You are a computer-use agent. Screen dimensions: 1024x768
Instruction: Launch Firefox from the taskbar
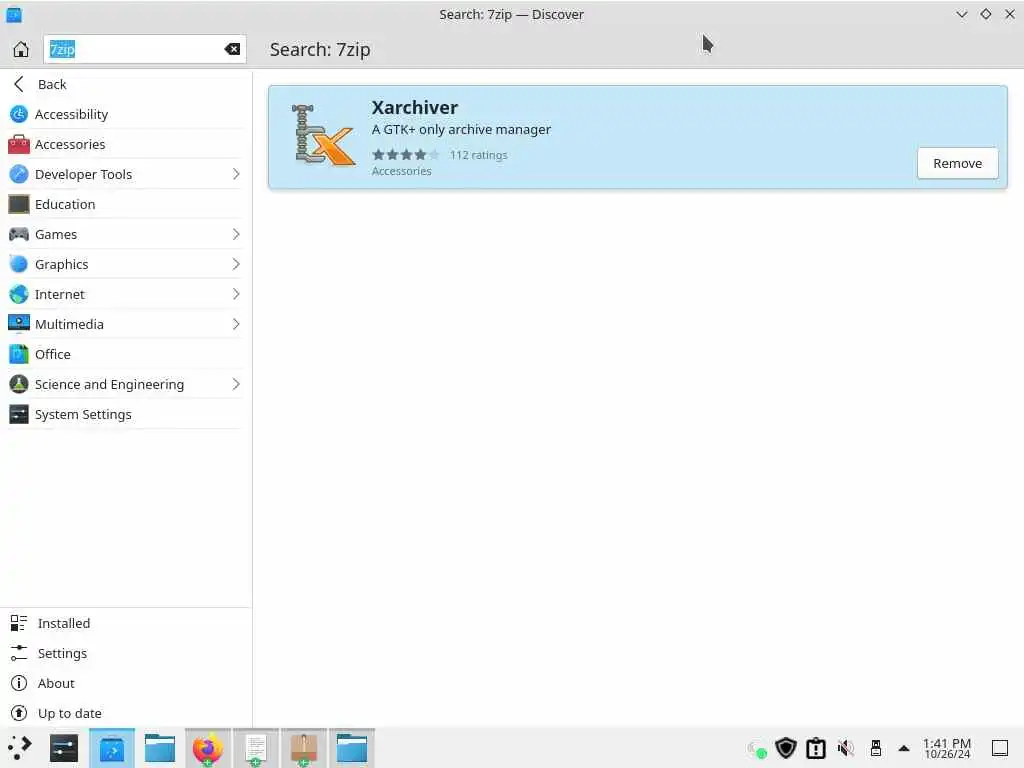click(x=208, y=748)
